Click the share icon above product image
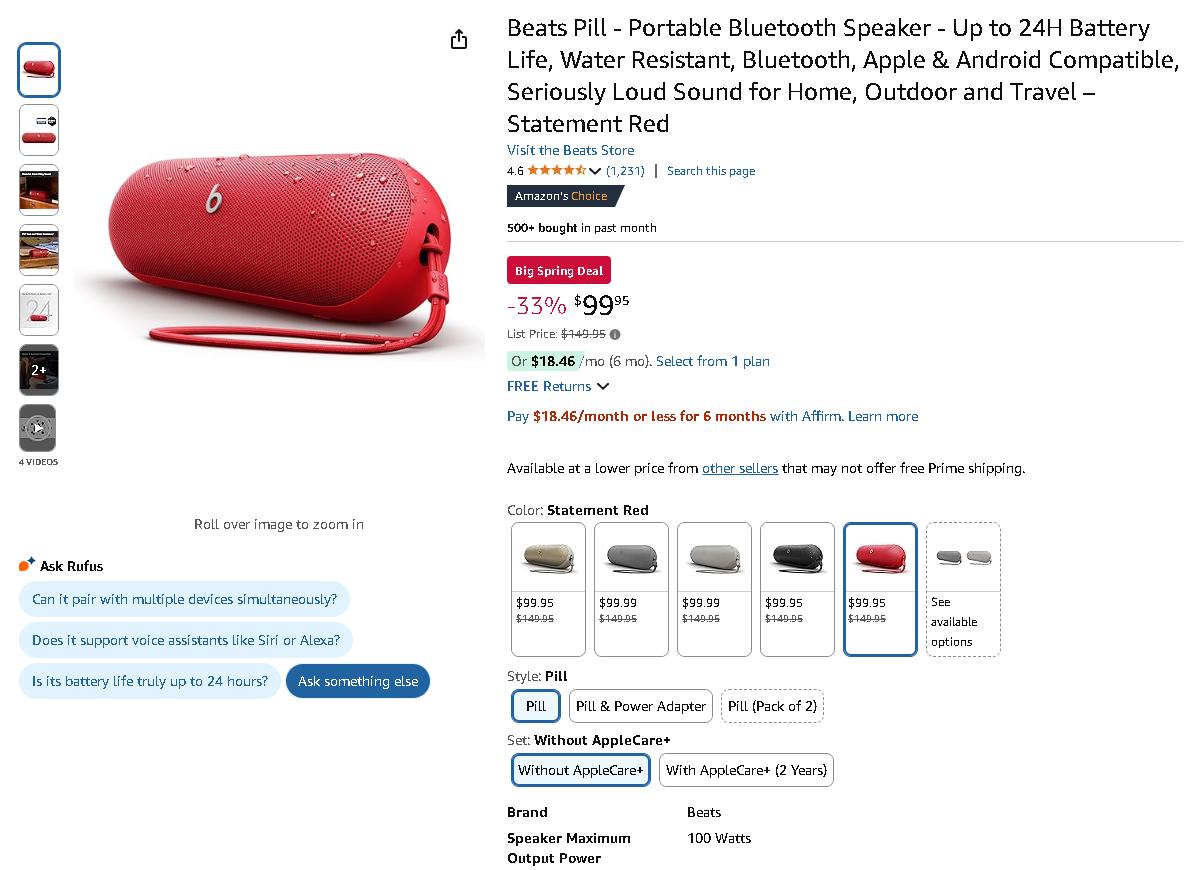Screen dimensions: 1189x870 pos(459,39)
